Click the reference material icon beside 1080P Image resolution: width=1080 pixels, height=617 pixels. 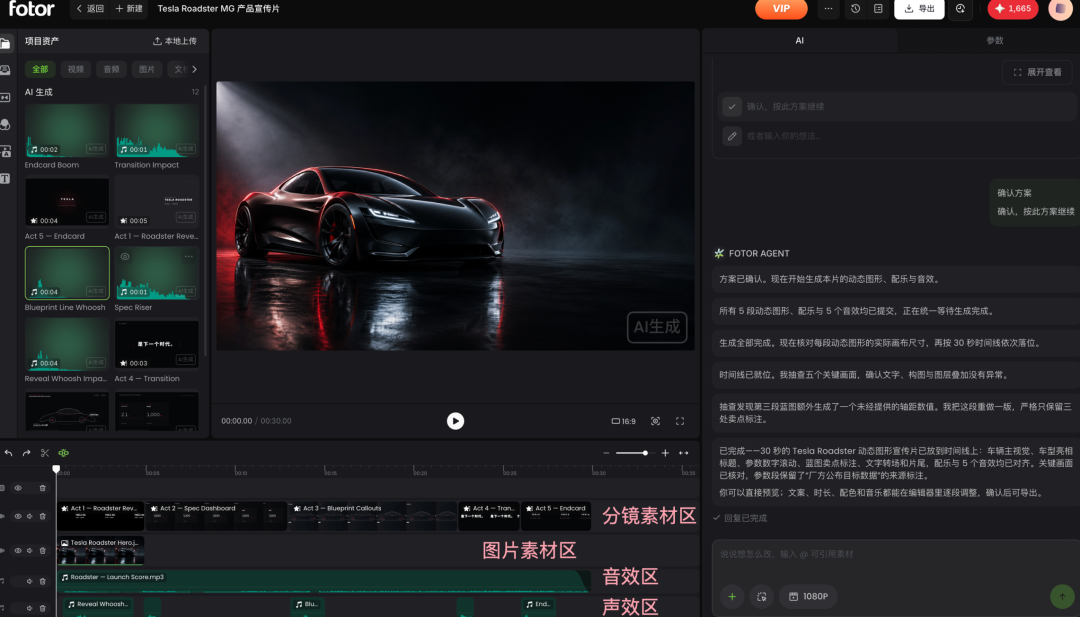(x=762, y=596)
